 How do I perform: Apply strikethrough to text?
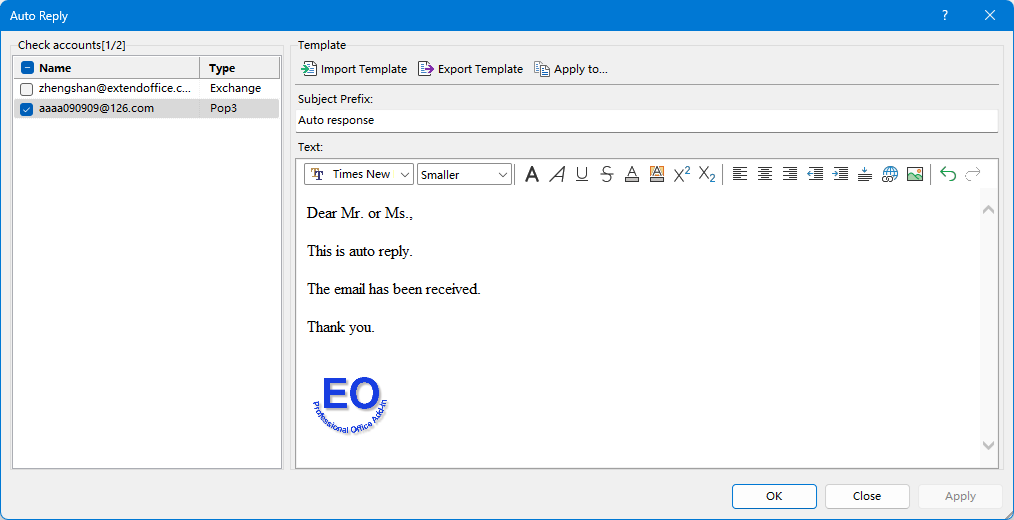607,175
